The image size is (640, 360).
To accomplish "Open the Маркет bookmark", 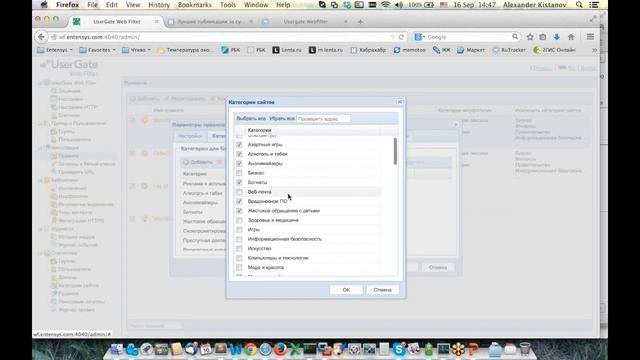I will (471, 50).
